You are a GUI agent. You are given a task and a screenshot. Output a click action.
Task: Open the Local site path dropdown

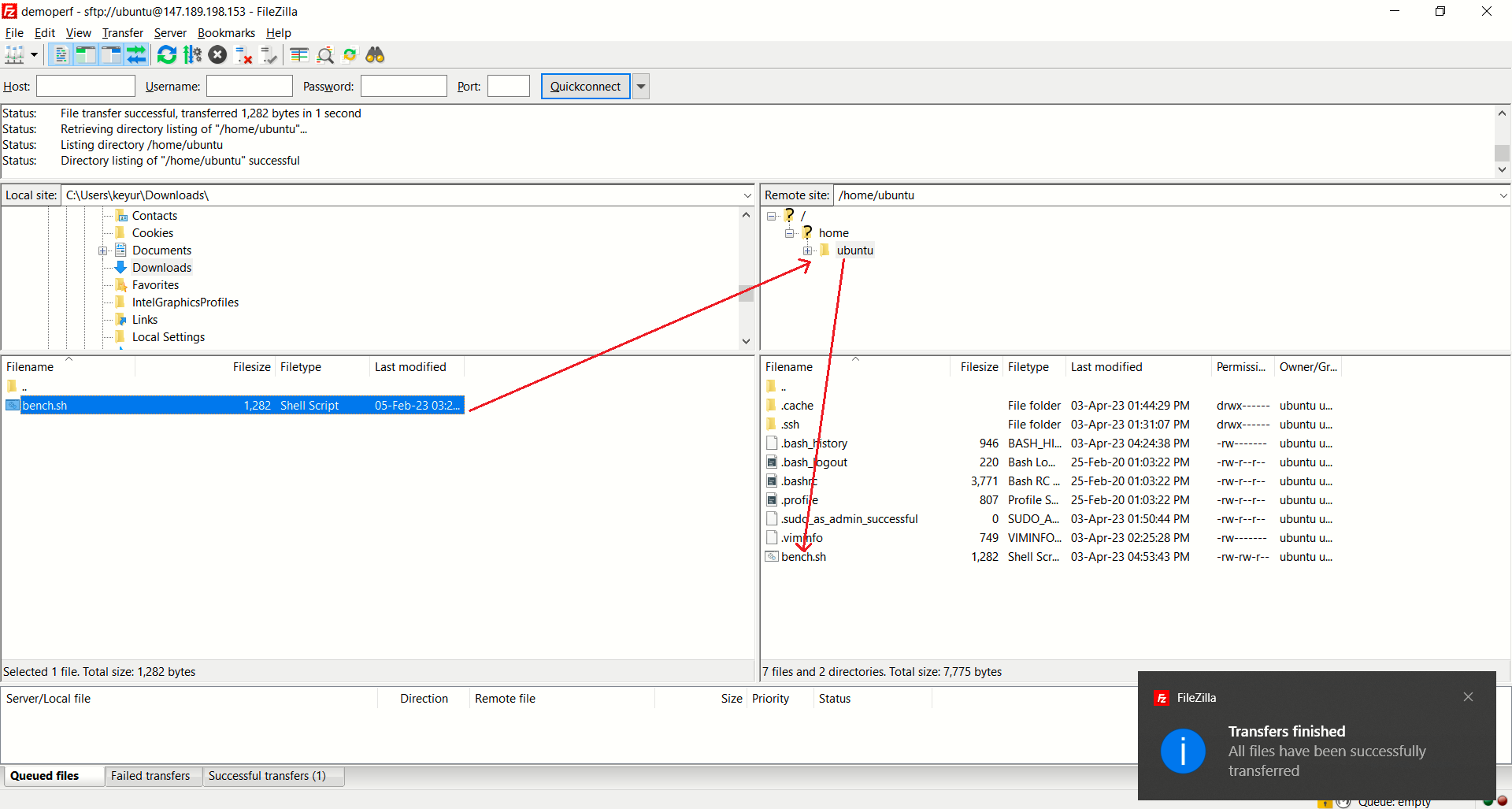pos(747,195)
